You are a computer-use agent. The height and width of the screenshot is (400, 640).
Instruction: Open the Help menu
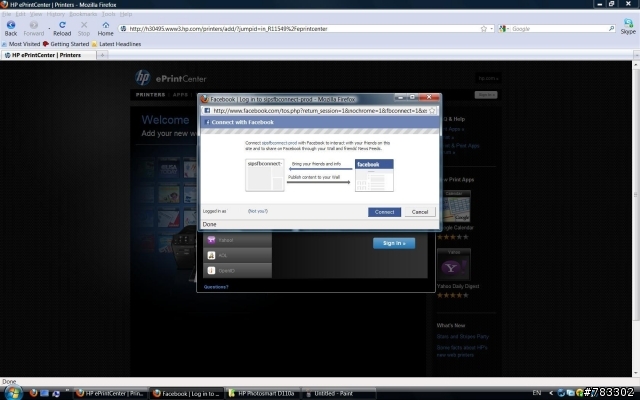126,14
